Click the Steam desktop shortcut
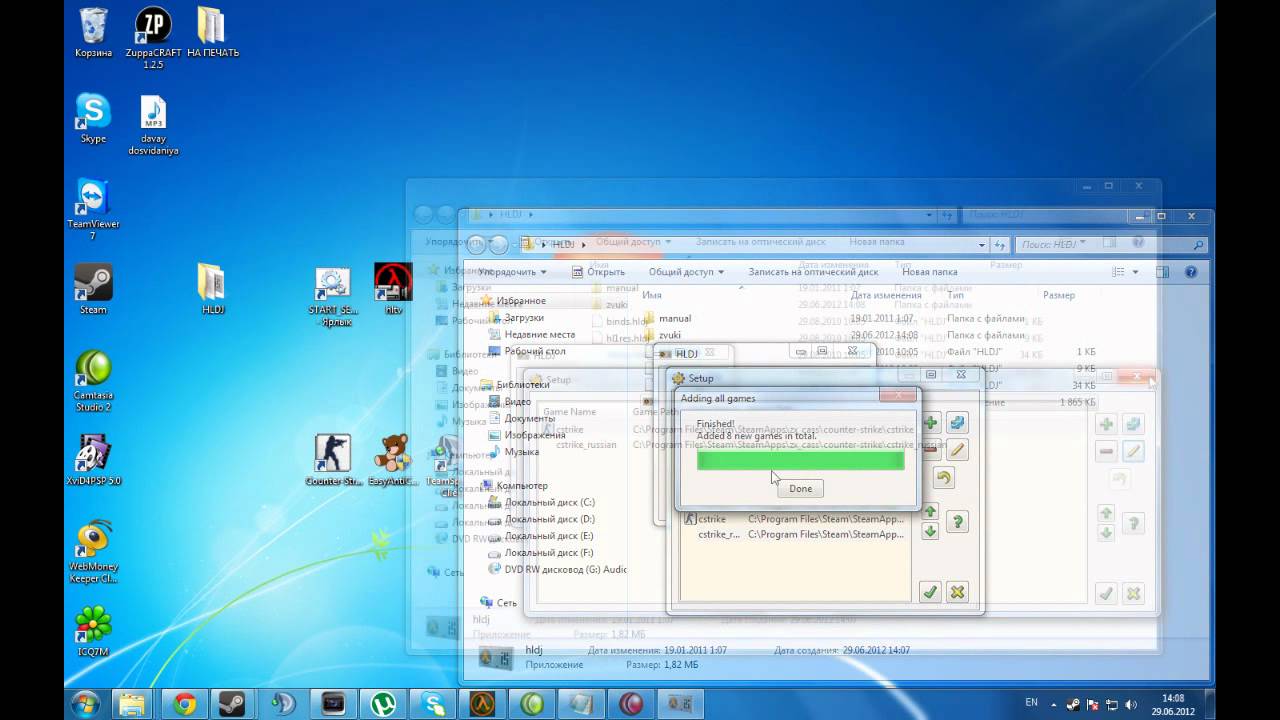The height and width of the screenshot is (720, 1280). click(x=93, y=290)
